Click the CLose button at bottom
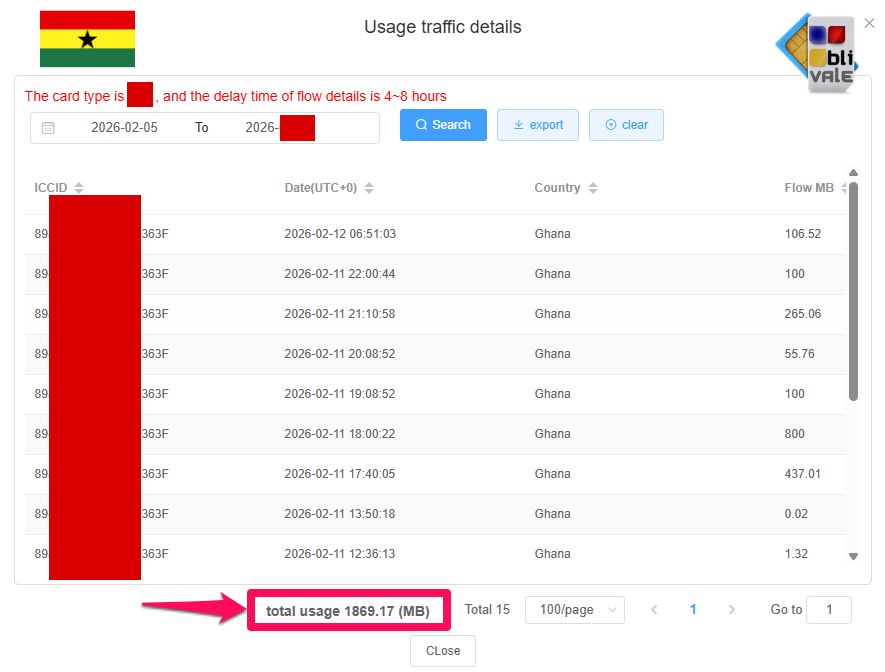This screenshot has width=885, height=672. pos(442,650)
